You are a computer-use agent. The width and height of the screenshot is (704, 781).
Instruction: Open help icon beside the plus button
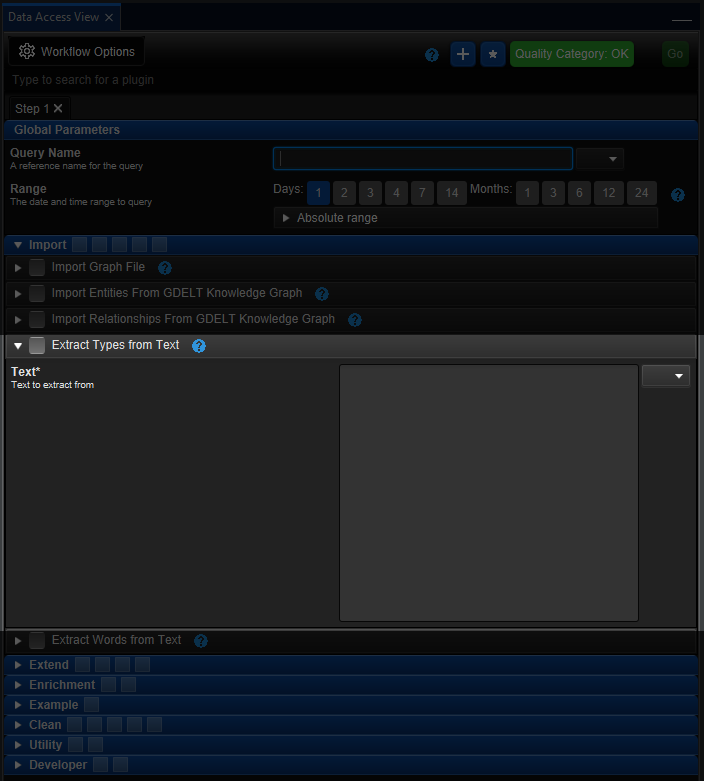pyautogui.click(x=431, y=55)
